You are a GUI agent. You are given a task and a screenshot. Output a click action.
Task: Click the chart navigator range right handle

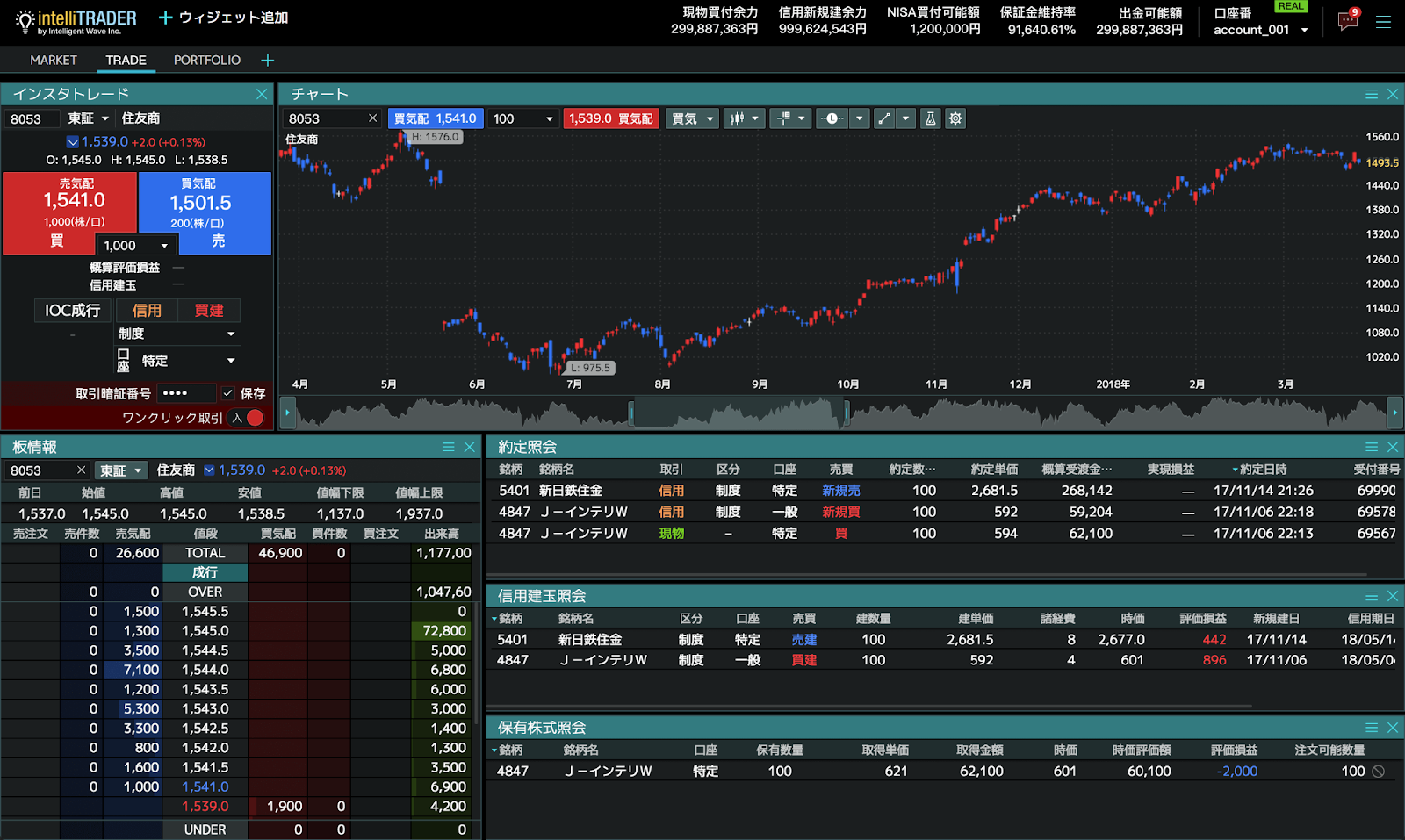click(x=847, y=412)
